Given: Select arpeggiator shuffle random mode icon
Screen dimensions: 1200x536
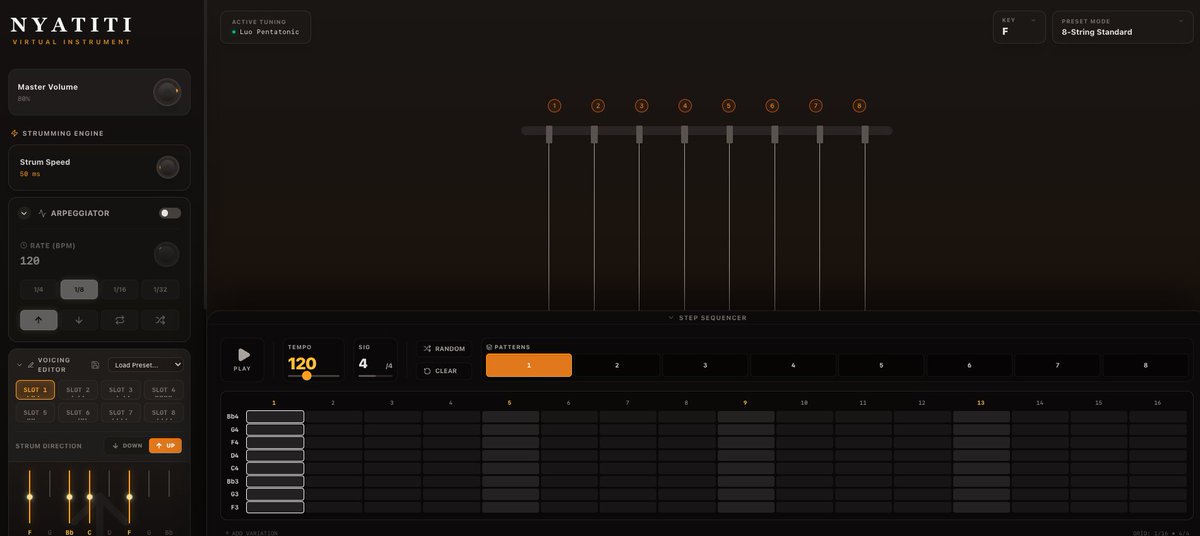Looking at the screenshot, I should tap(160, 320).
